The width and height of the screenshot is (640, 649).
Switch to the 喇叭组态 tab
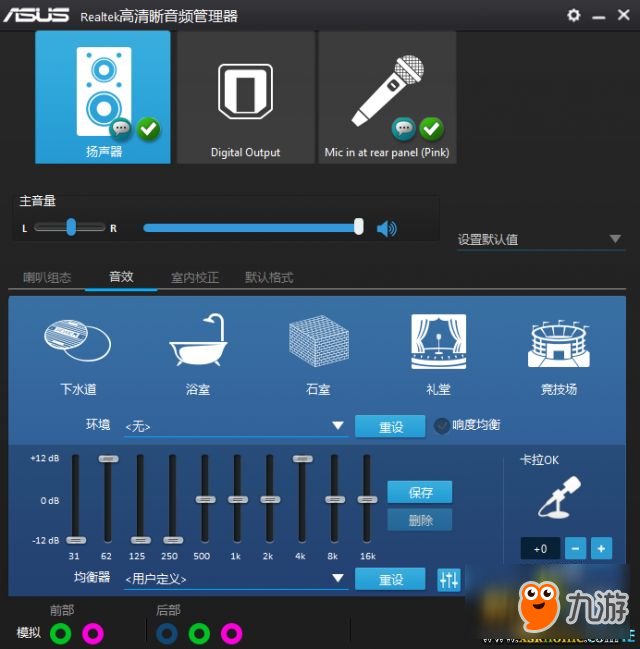point(47,277)
